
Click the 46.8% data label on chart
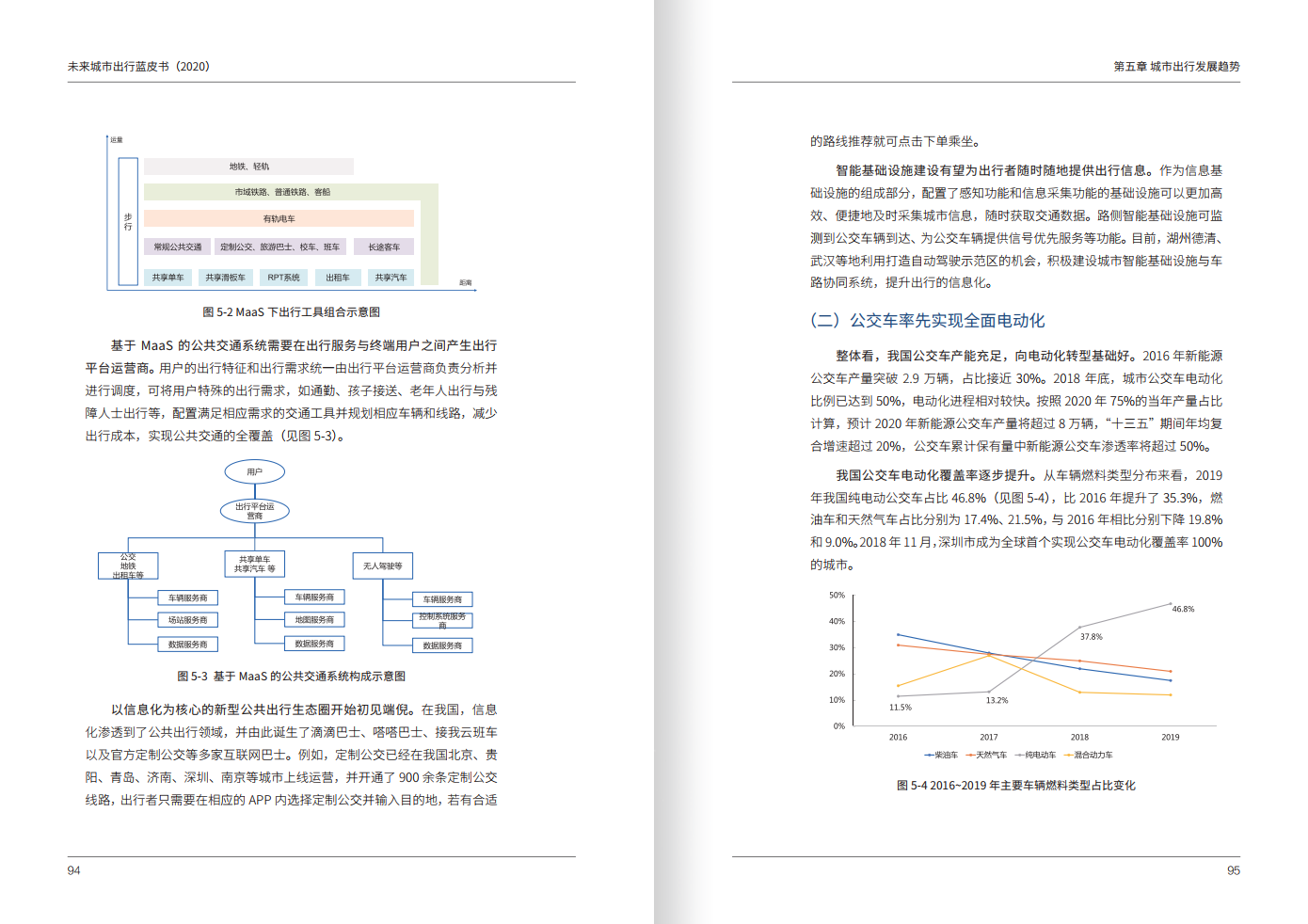[x=1183, y=609]
